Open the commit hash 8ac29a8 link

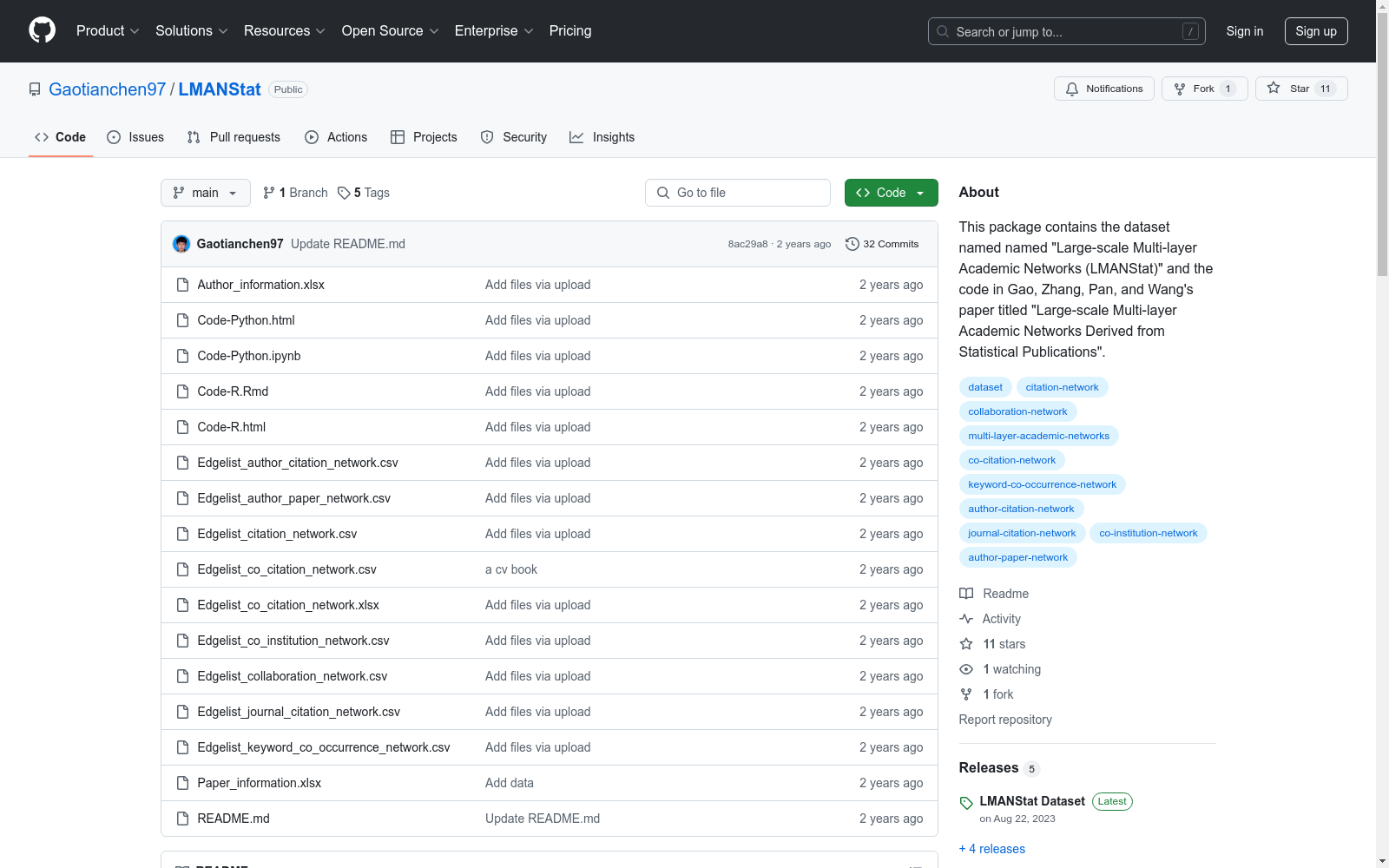[748, 244]
